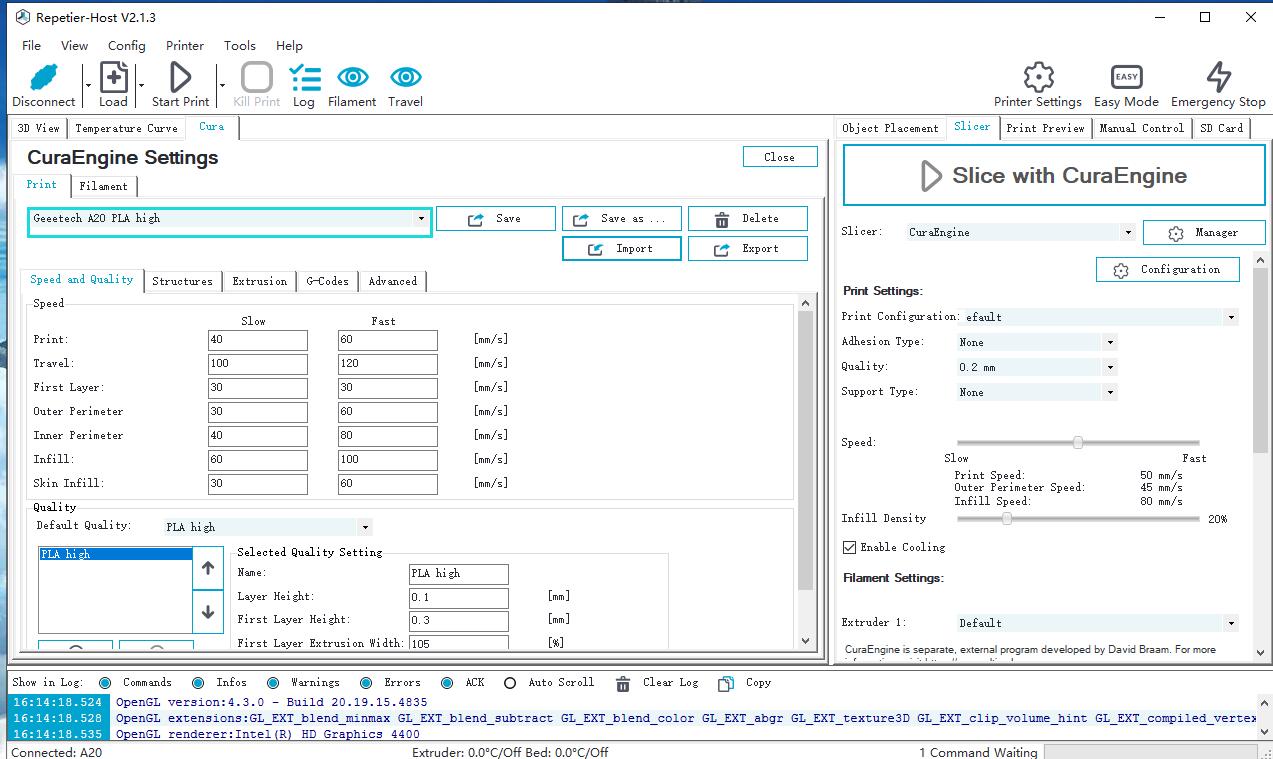The width and height of the screenshot is (1273, 759).
Task: Move PLA high quality up arrow
Action: 208,568
